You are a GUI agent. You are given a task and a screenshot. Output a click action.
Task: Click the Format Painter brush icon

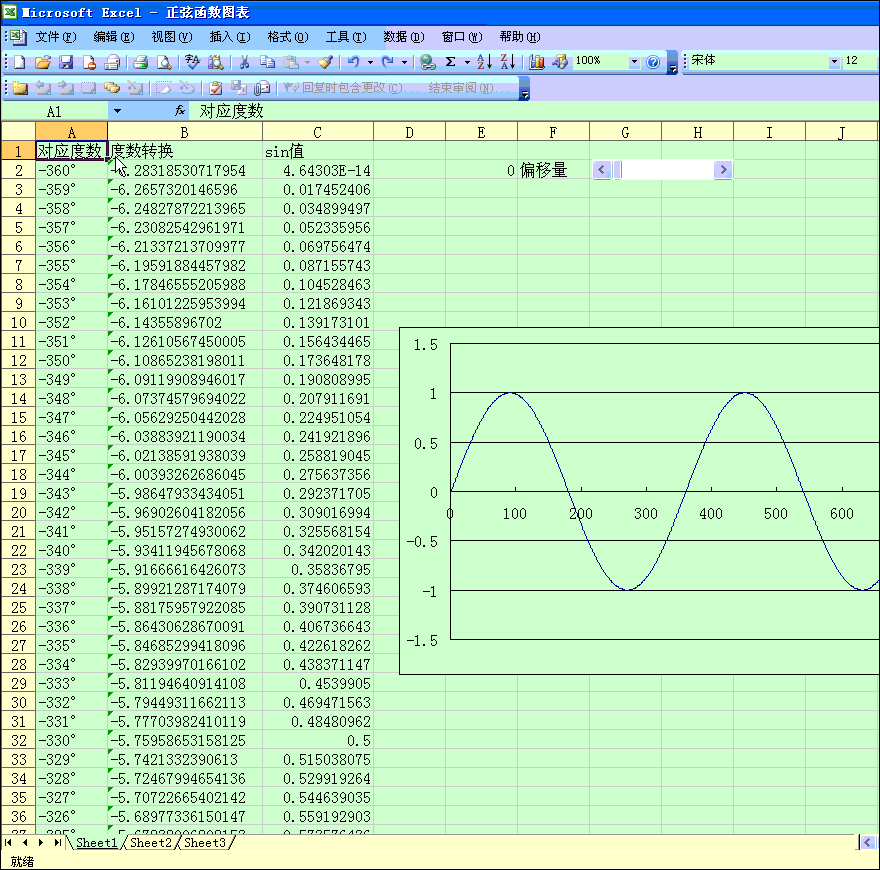(325, 62)
